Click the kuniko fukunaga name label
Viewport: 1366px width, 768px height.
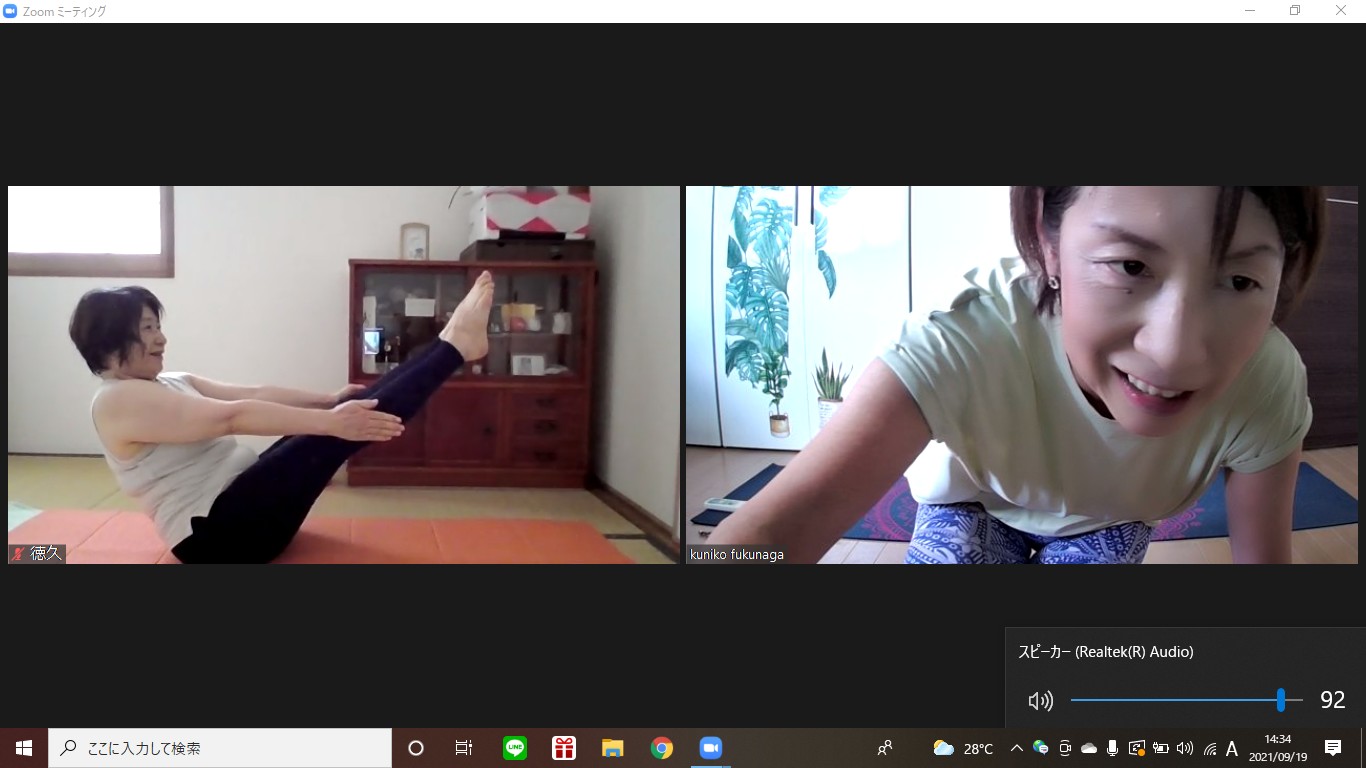pyautogui.click(x=737, y=554)
